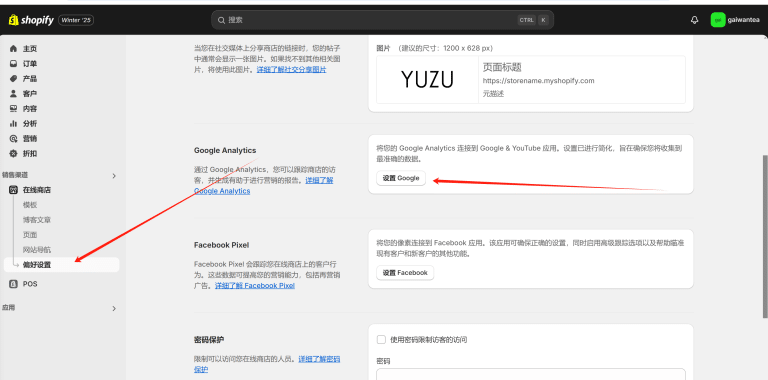Click the search magnifier icon

click(221, 20)
